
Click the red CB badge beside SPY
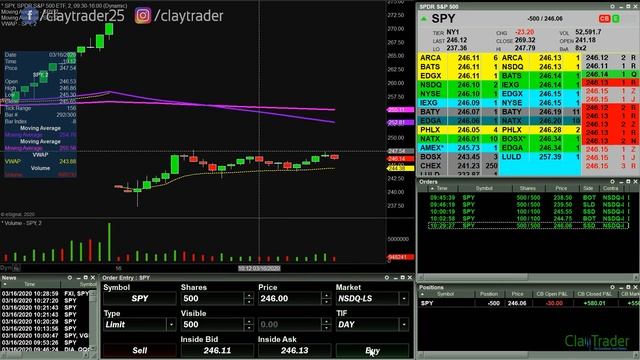coord(604,19)
